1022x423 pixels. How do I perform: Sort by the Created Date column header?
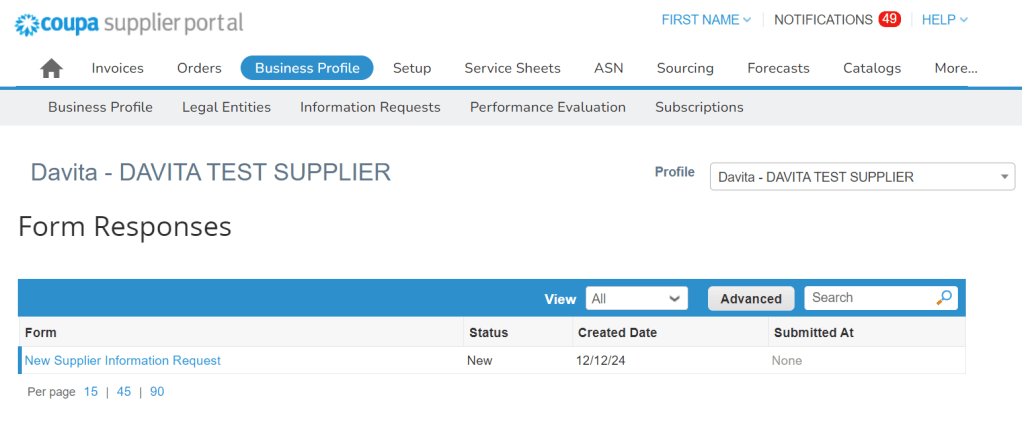click(x=617, y=332)
